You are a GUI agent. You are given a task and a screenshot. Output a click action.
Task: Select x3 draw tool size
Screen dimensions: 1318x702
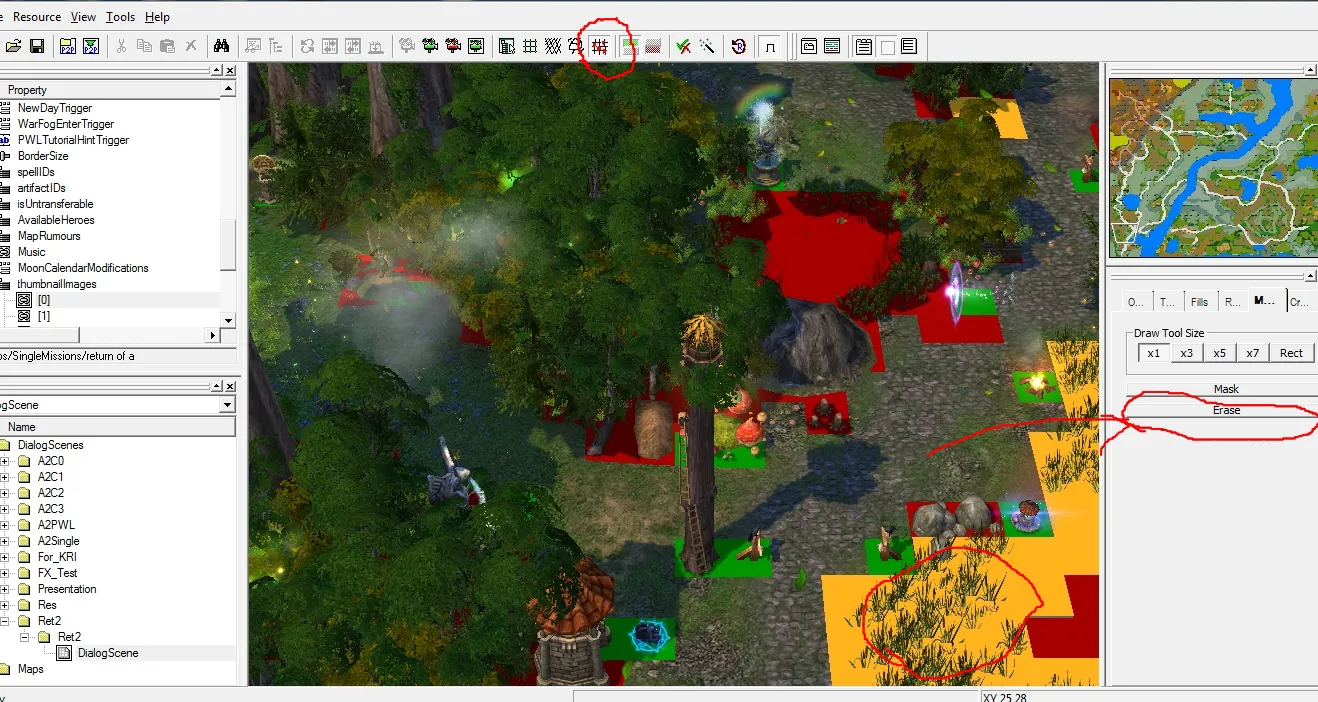[x=1186, y=353]
